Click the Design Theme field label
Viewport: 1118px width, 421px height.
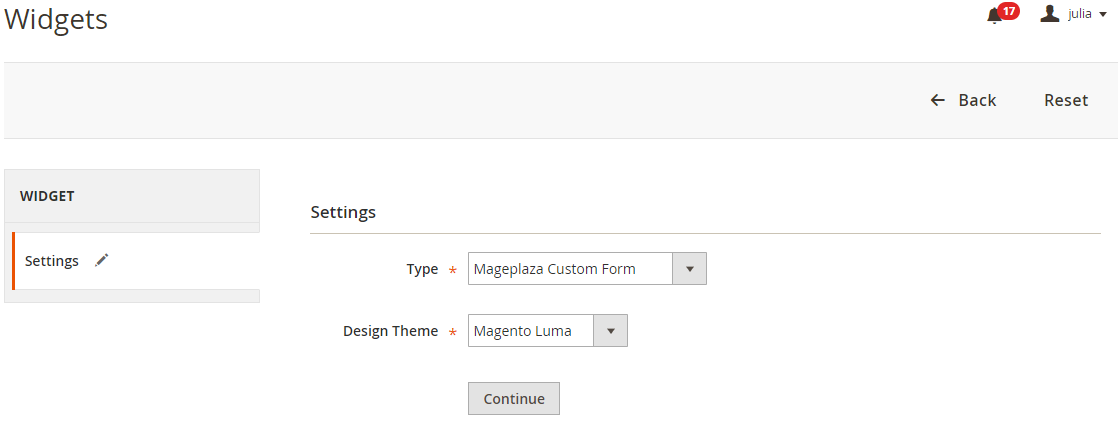(x=391, y=331)
